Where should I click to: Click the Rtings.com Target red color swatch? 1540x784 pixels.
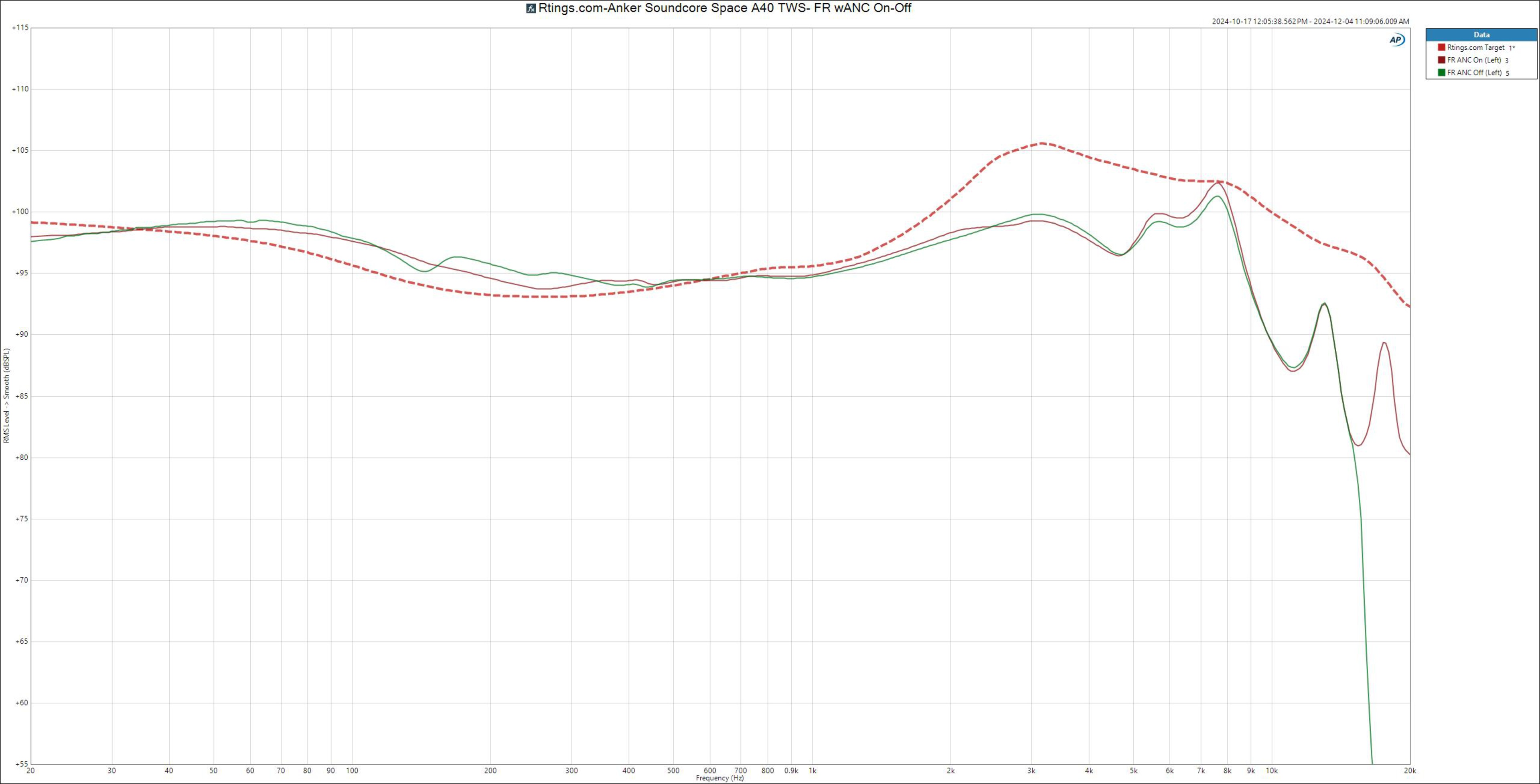click(1441, 47)
